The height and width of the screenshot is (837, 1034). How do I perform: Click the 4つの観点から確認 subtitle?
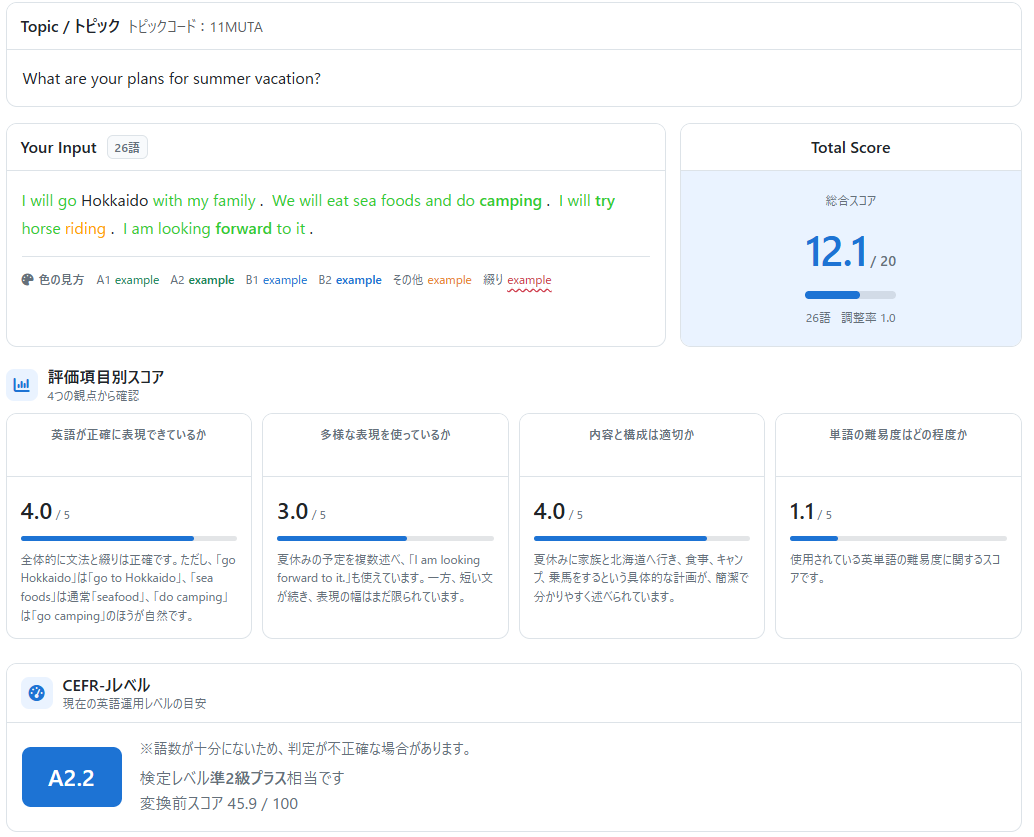point(93,396)
